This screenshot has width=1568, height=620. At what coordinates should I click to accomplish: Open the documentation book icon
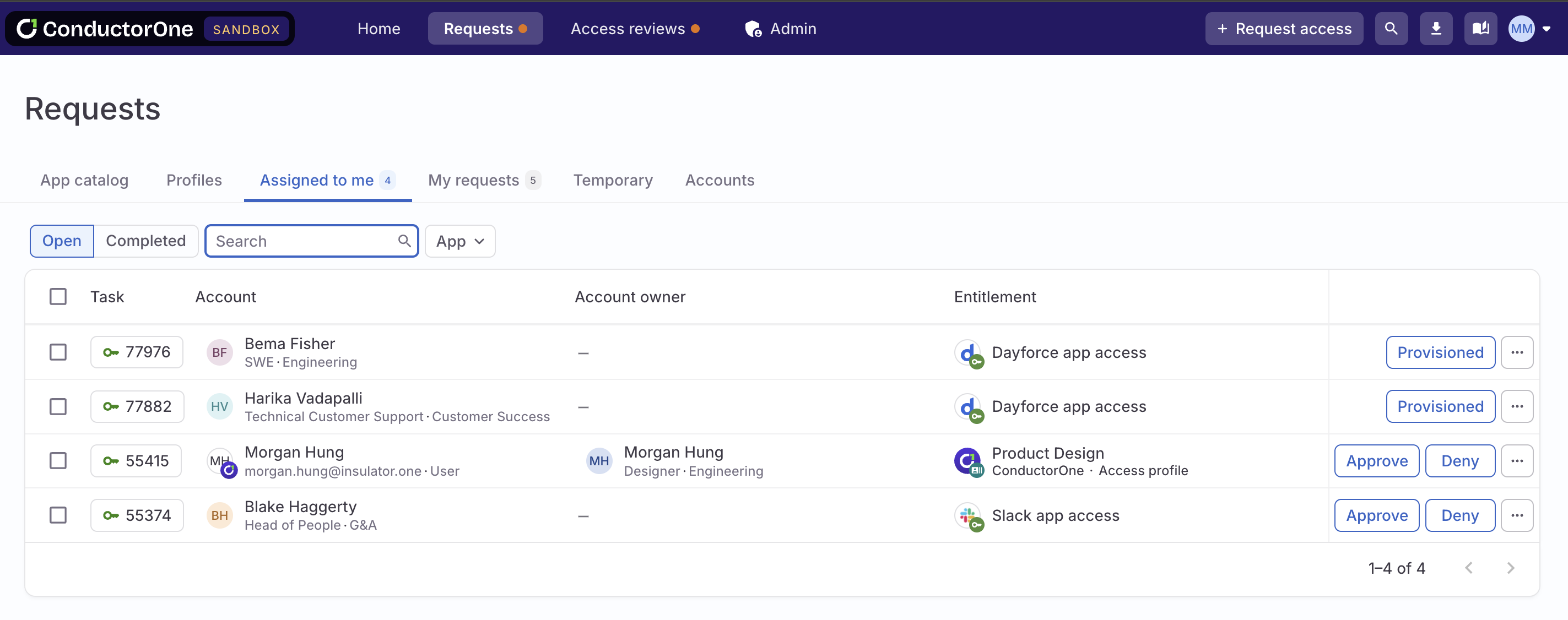pos(1480,28)
